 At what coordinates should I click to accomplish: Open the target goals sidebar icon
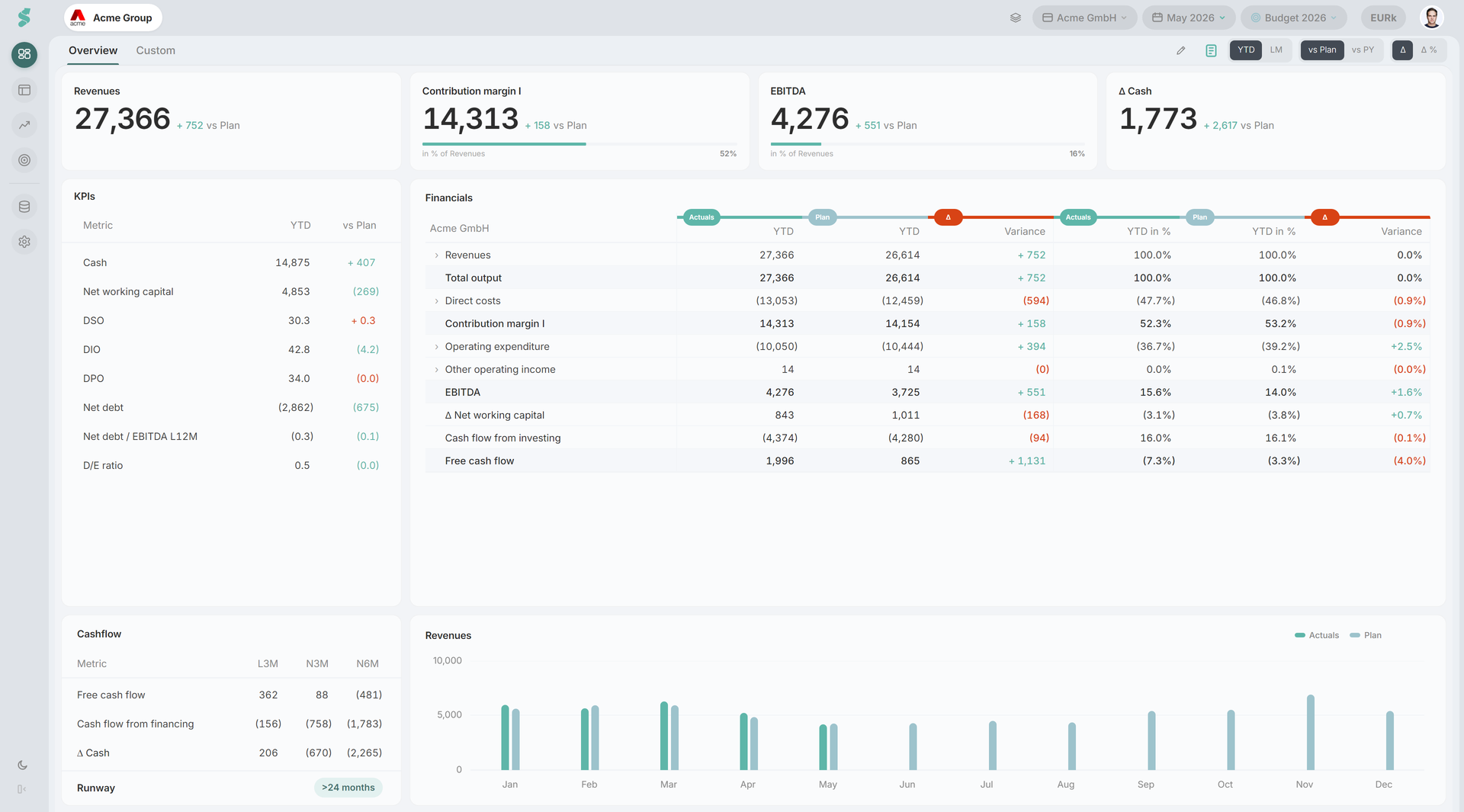pyautogui.click(x=24, y=160)
